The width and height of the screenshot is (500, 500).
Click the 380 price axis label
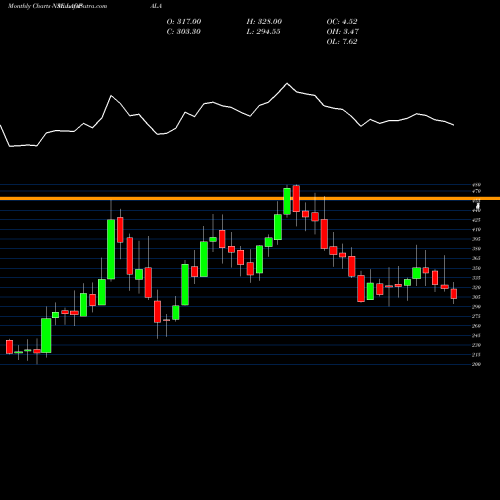point(476,249)
